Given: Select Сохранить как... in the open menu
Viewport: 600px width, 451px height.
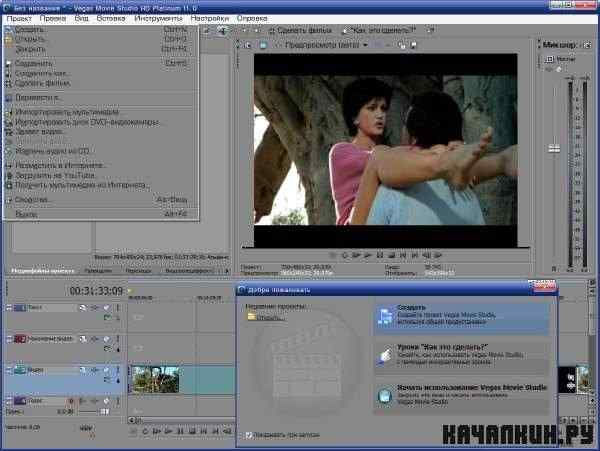Looking at the screenshot, I should point(101,73).
